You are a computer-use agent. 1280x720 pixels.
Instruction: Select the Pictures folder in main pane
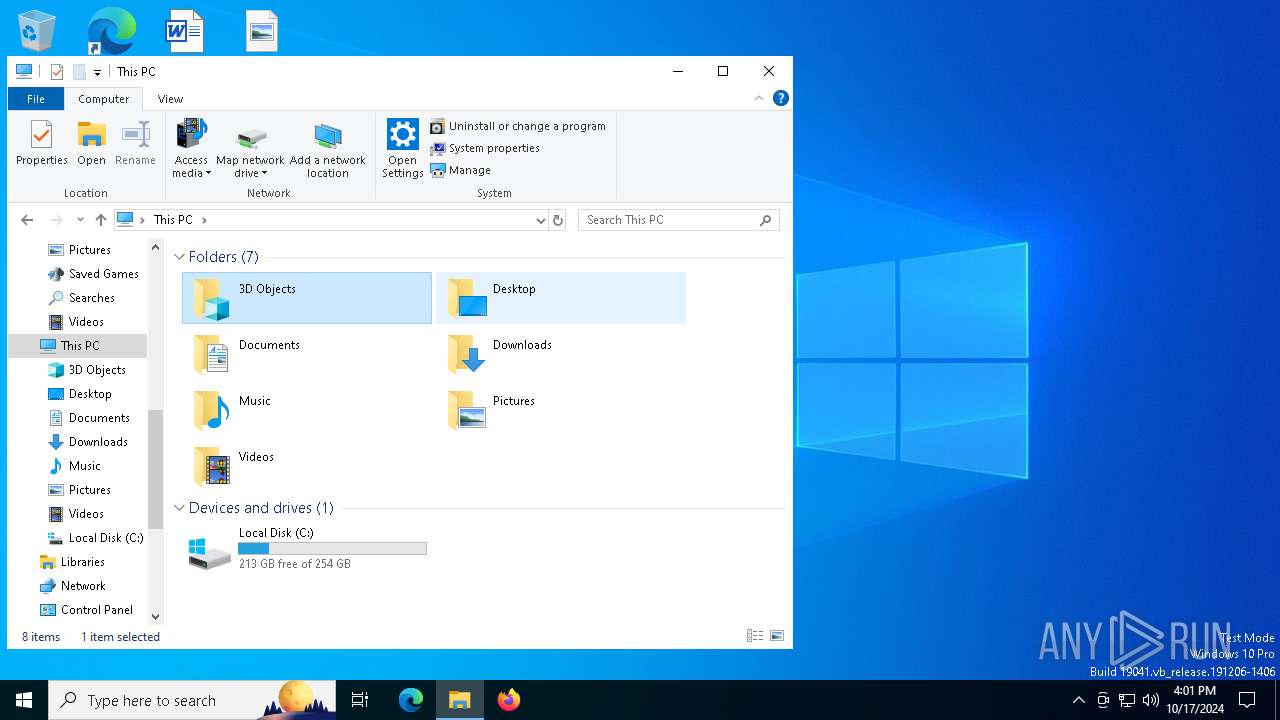561,410
